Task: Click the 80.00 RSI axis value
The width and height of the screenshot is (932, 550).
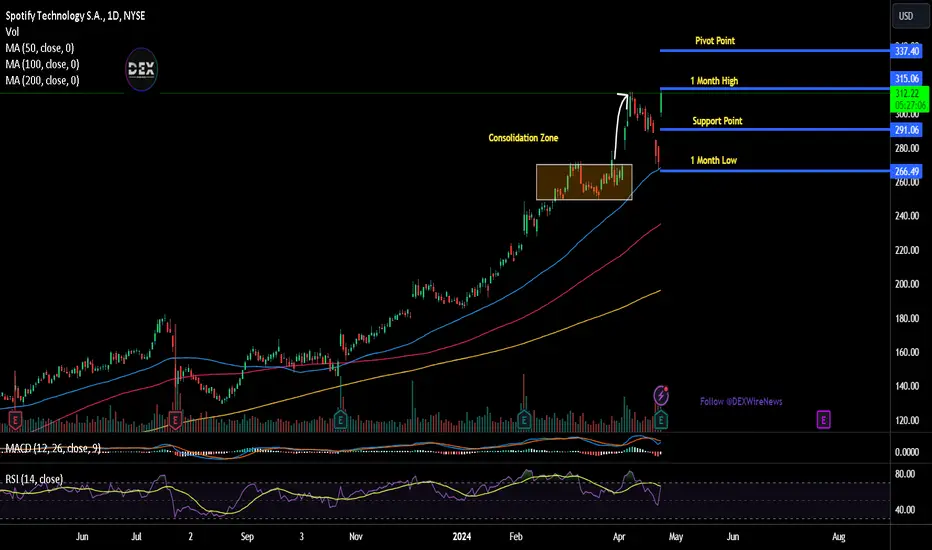Action: [x=905, y=474]
